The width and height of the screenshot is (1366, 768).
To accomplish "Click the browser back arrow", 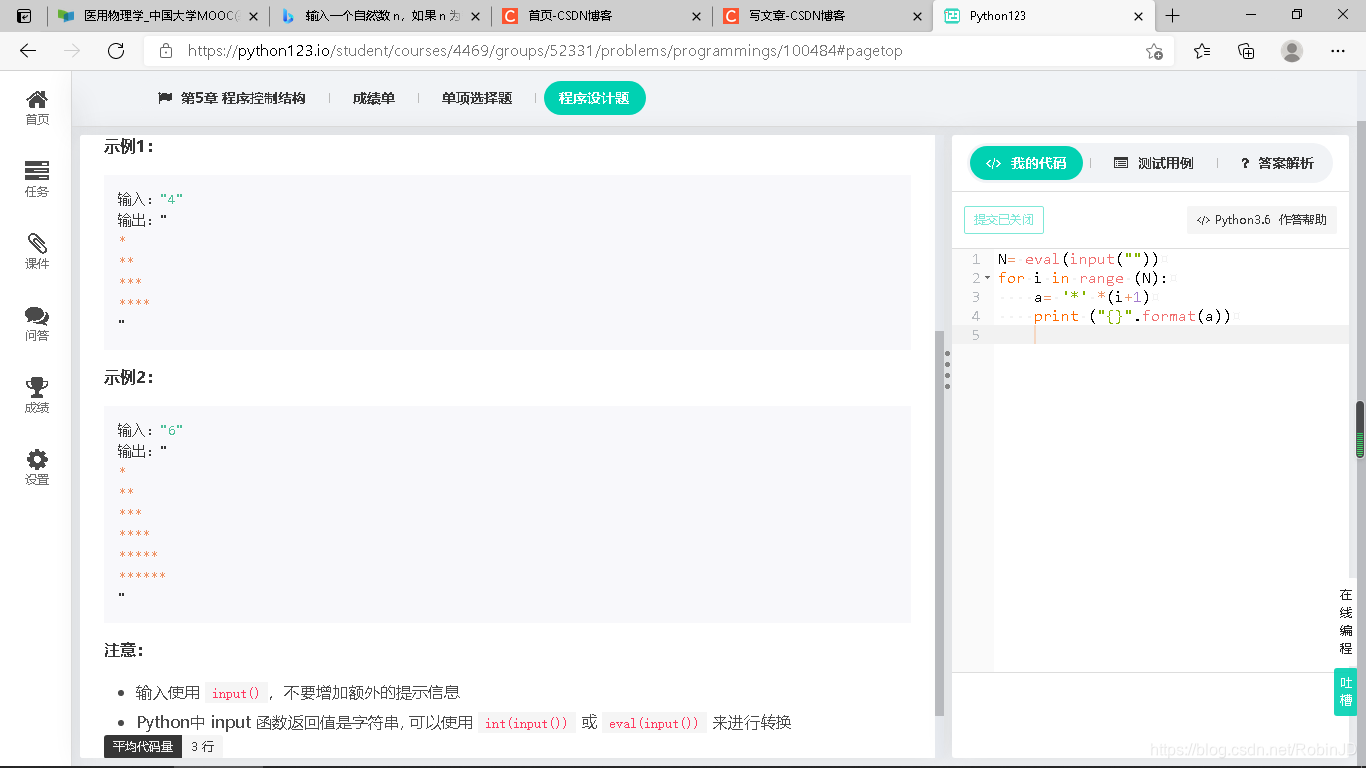I will pyautogui.click(x=28, y=51).
